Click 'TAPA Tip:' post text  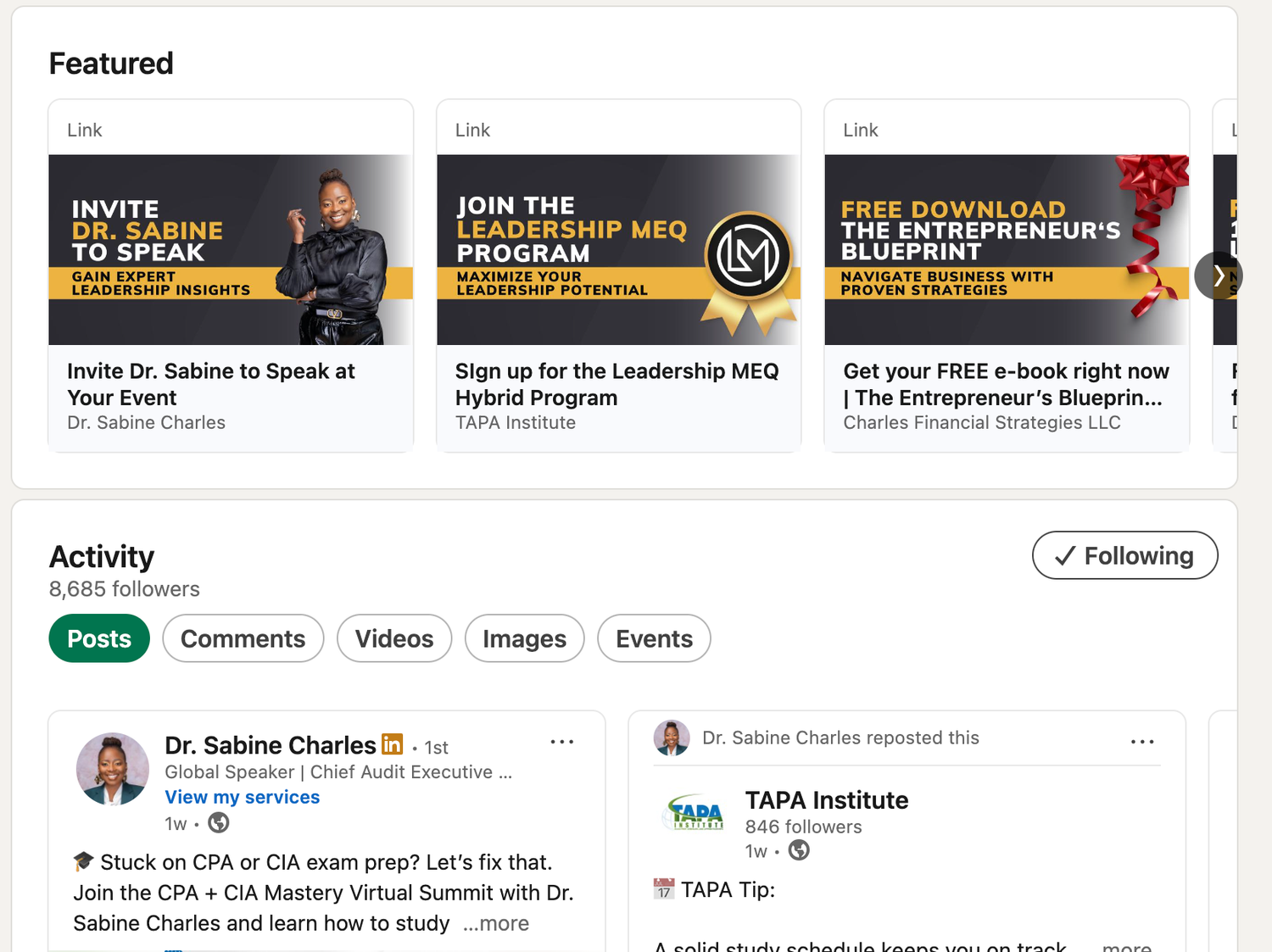point(728,889)
